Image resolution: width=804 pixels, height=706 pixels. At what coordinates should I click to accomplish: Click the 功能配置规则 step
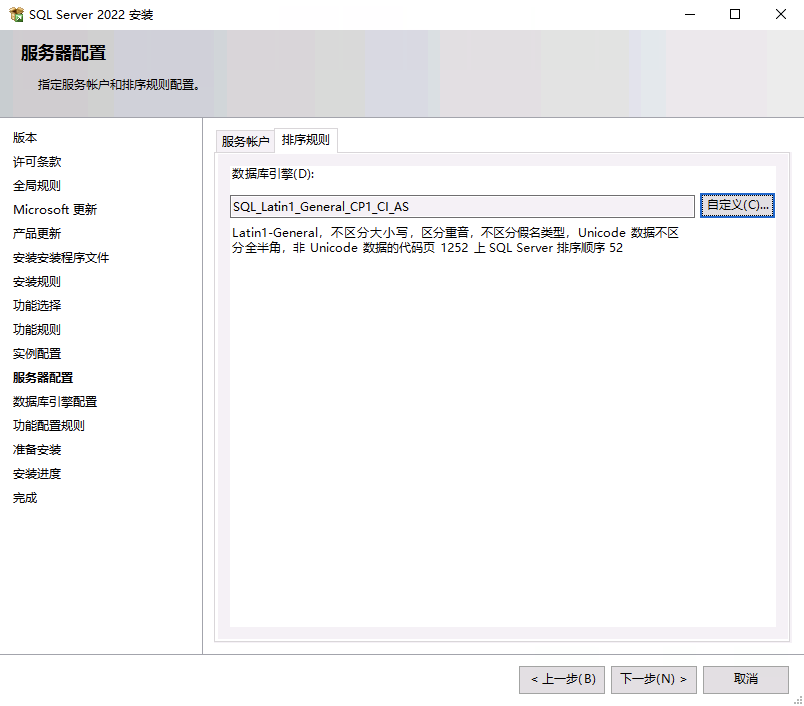tap(49, 426)
